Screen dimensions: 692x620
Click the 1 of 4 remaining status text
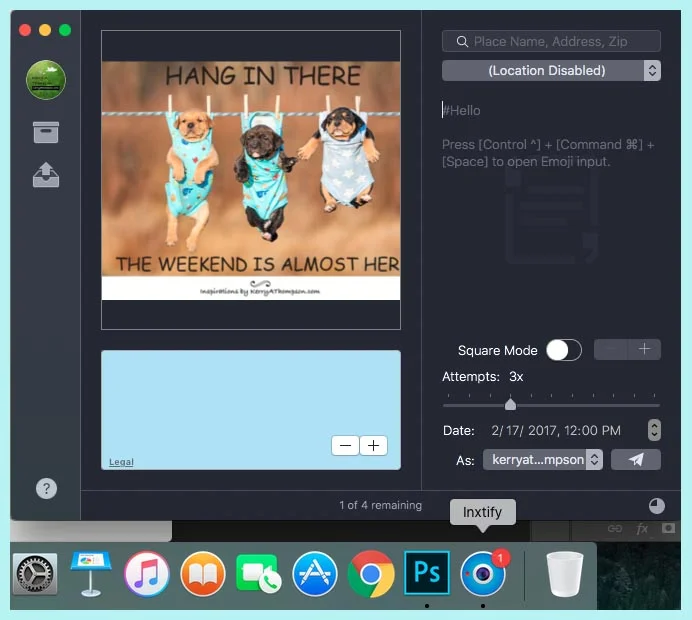click(x=380, y=506)
